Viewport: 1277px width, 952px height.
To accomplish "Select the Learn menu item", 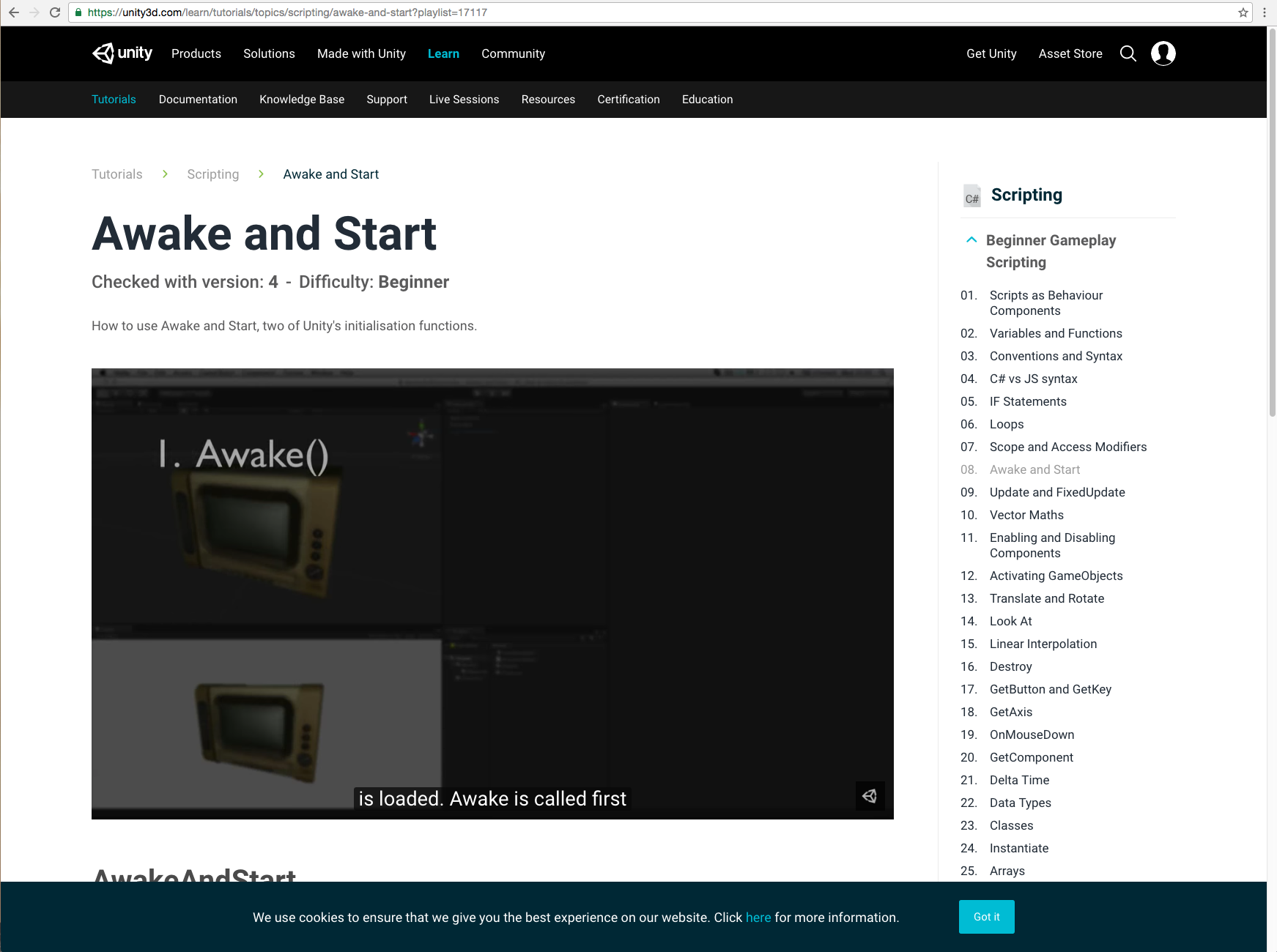I will point(443,53).
